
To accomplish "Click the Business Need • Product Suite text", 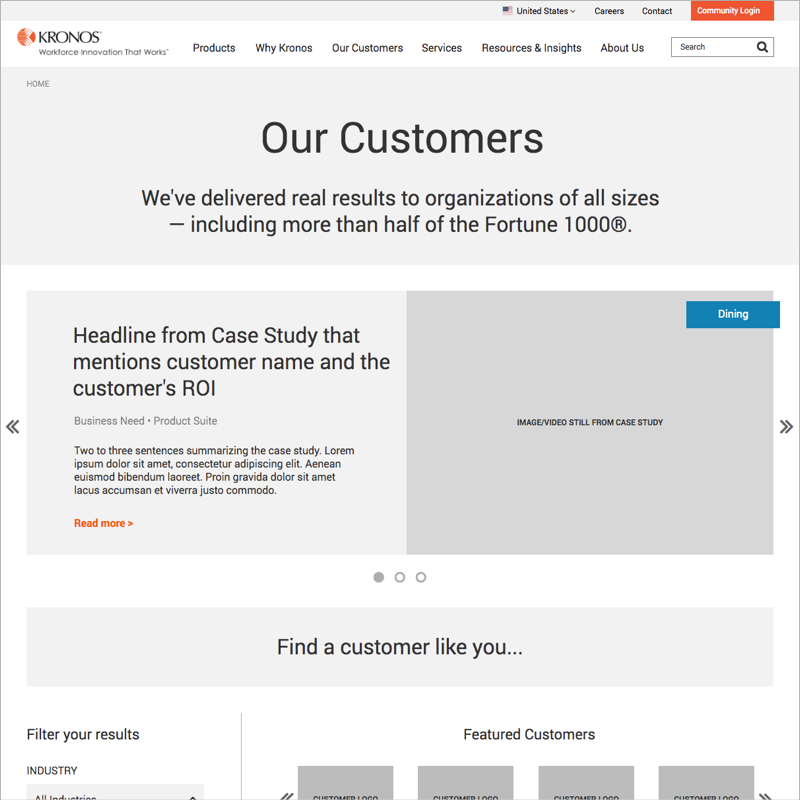I will click(145, 421).
